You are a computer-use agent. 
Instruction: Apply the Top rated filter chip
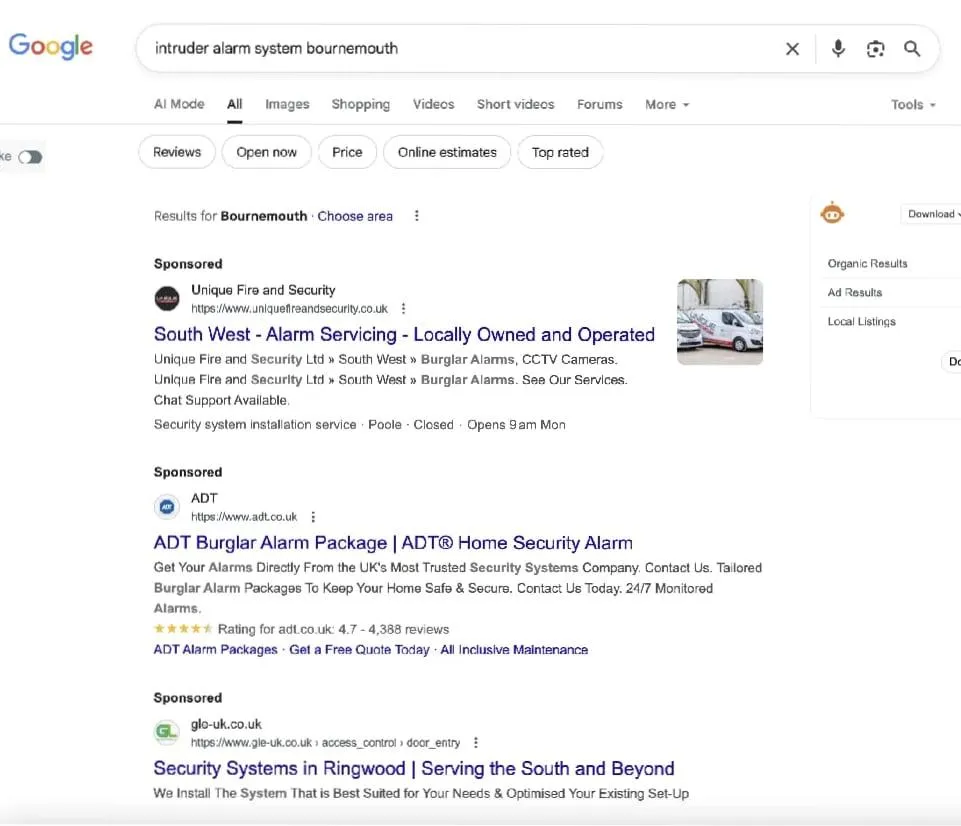(x=560, y=152)
